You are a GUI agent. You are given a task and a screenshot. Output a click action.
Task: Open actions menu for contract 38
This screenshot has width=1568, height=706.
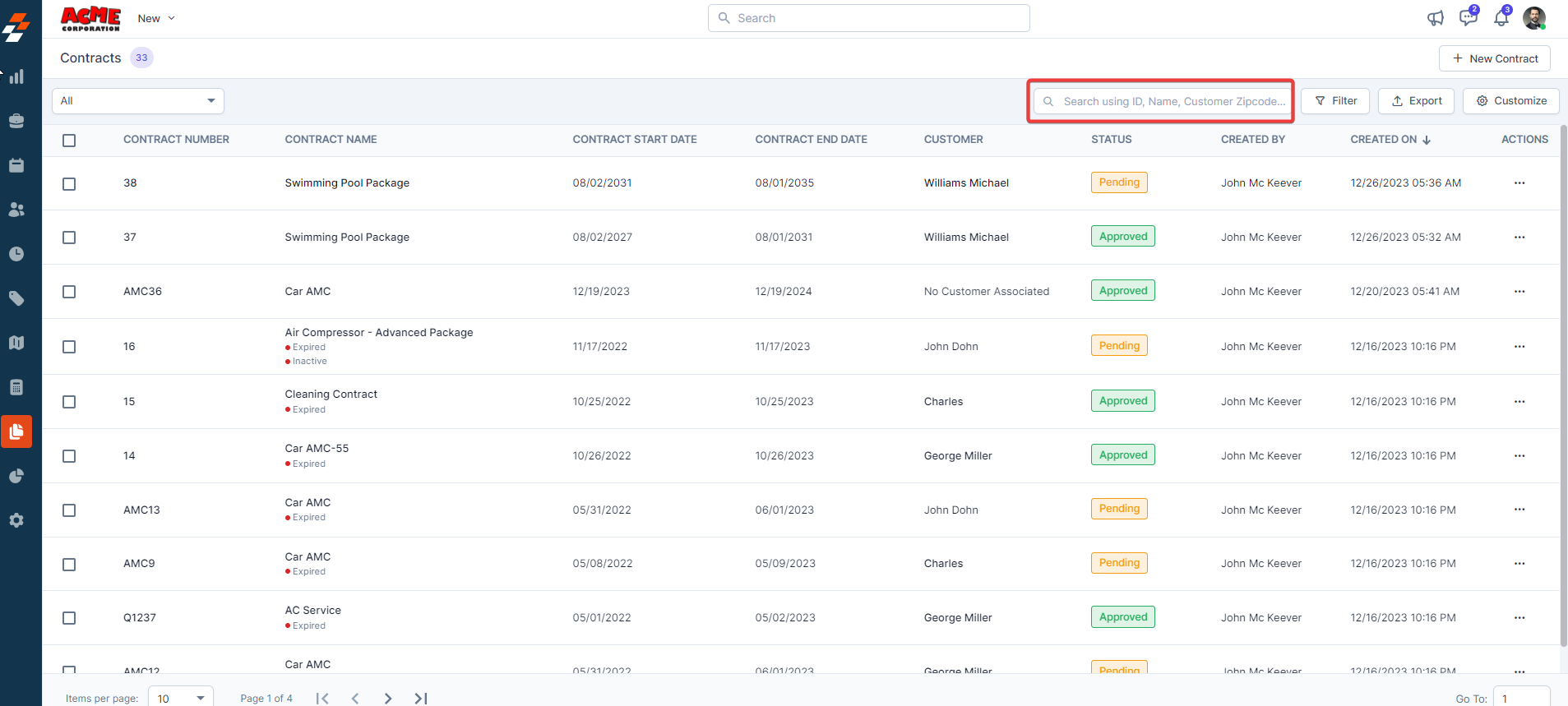(x=1519, y=183)
